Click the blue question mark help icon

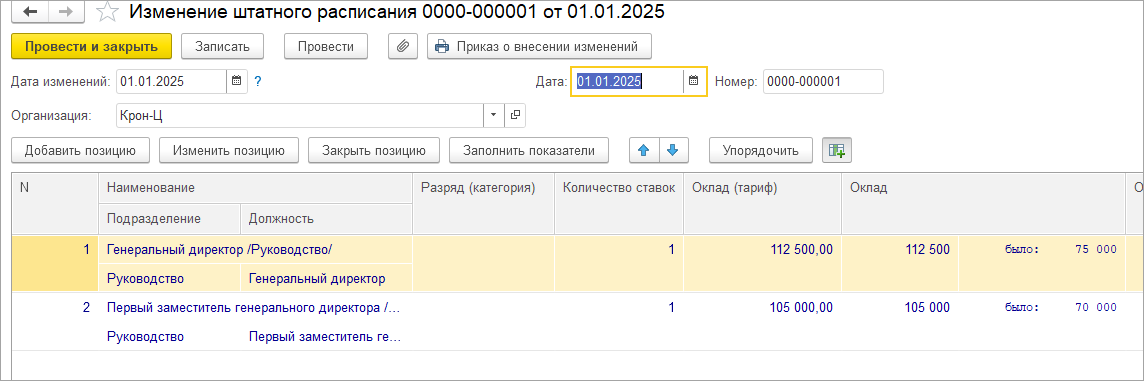258,82
